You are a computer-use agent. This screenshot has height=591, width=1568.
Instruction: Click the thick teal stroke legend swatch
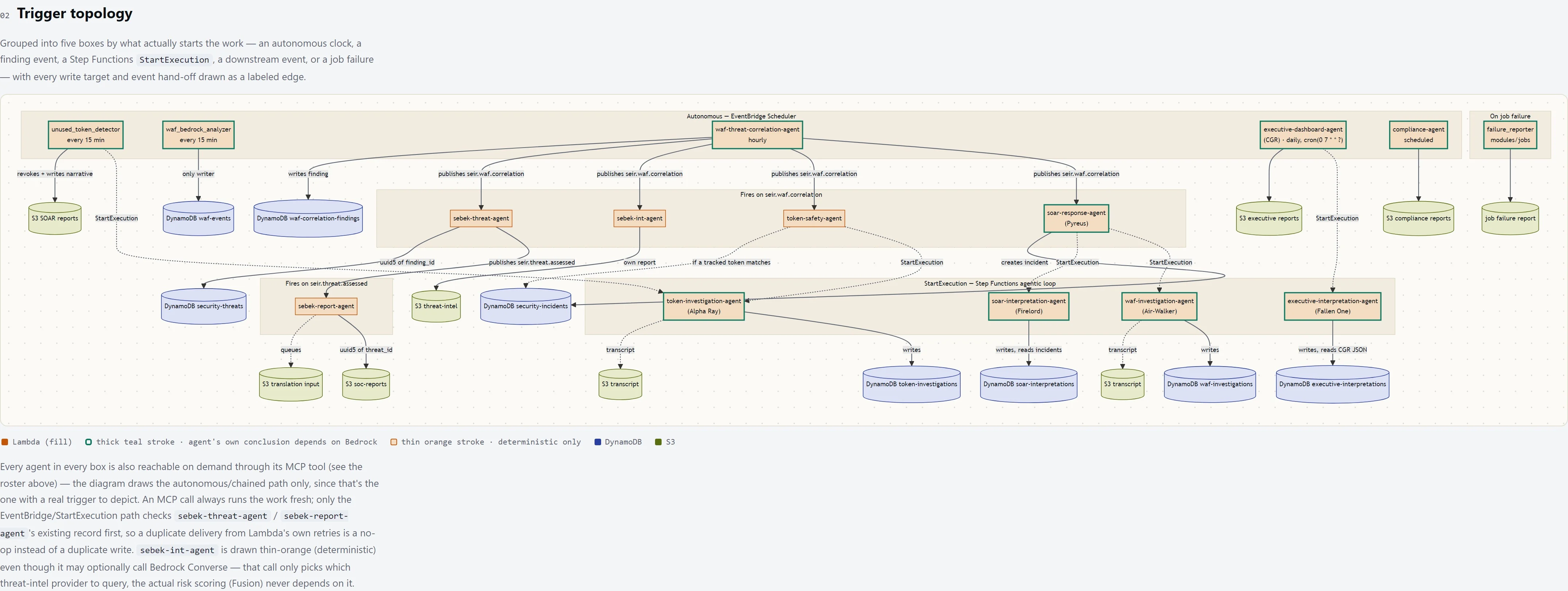point(88,442)
